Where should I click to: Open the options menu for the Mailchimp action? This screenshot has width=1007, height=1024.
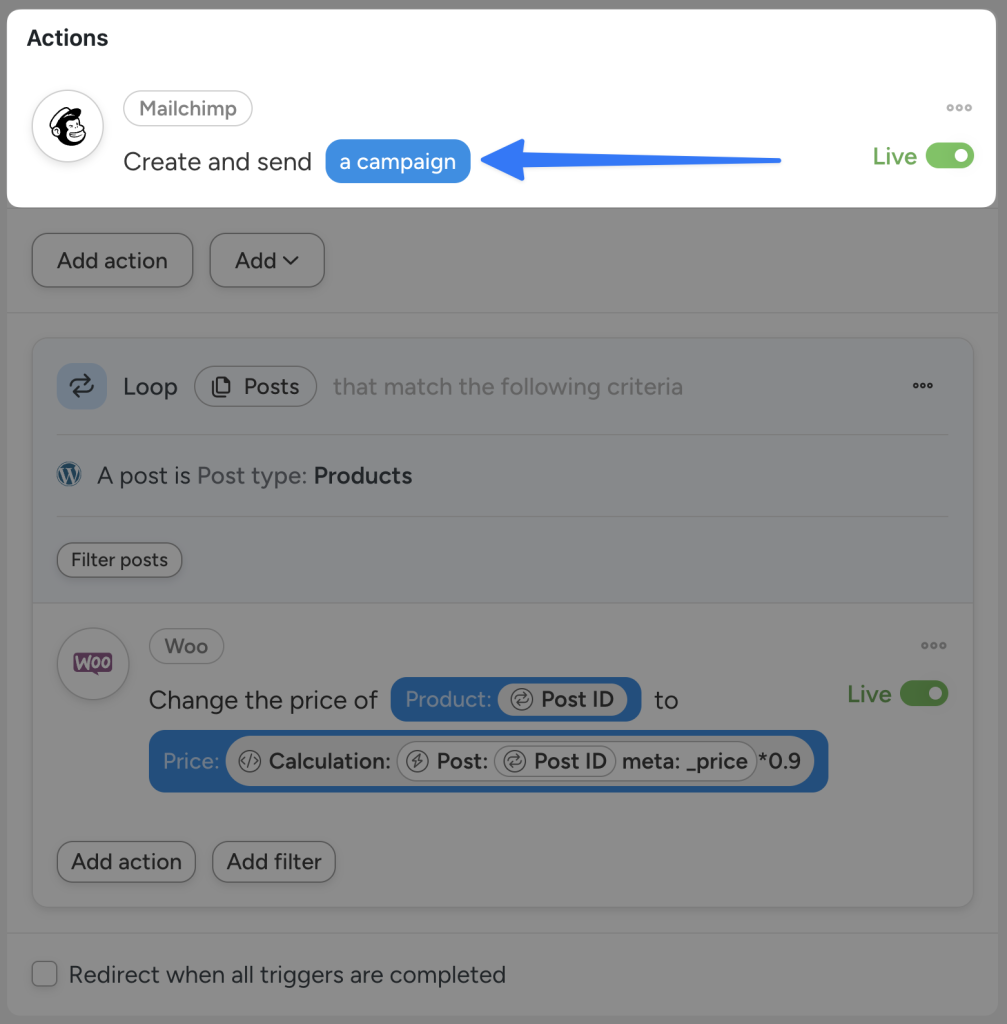tap(958, 108)
